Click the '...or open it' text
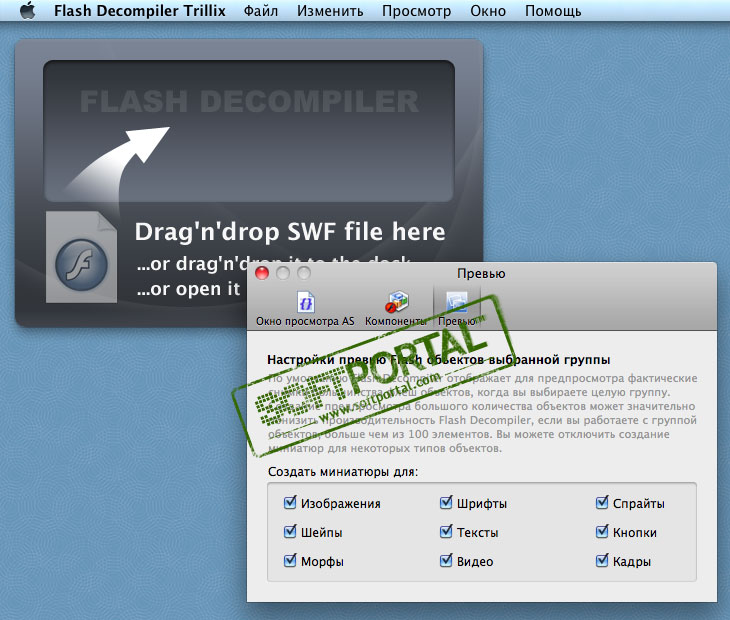This screenshot has width=730, height=620. point(188,289)
